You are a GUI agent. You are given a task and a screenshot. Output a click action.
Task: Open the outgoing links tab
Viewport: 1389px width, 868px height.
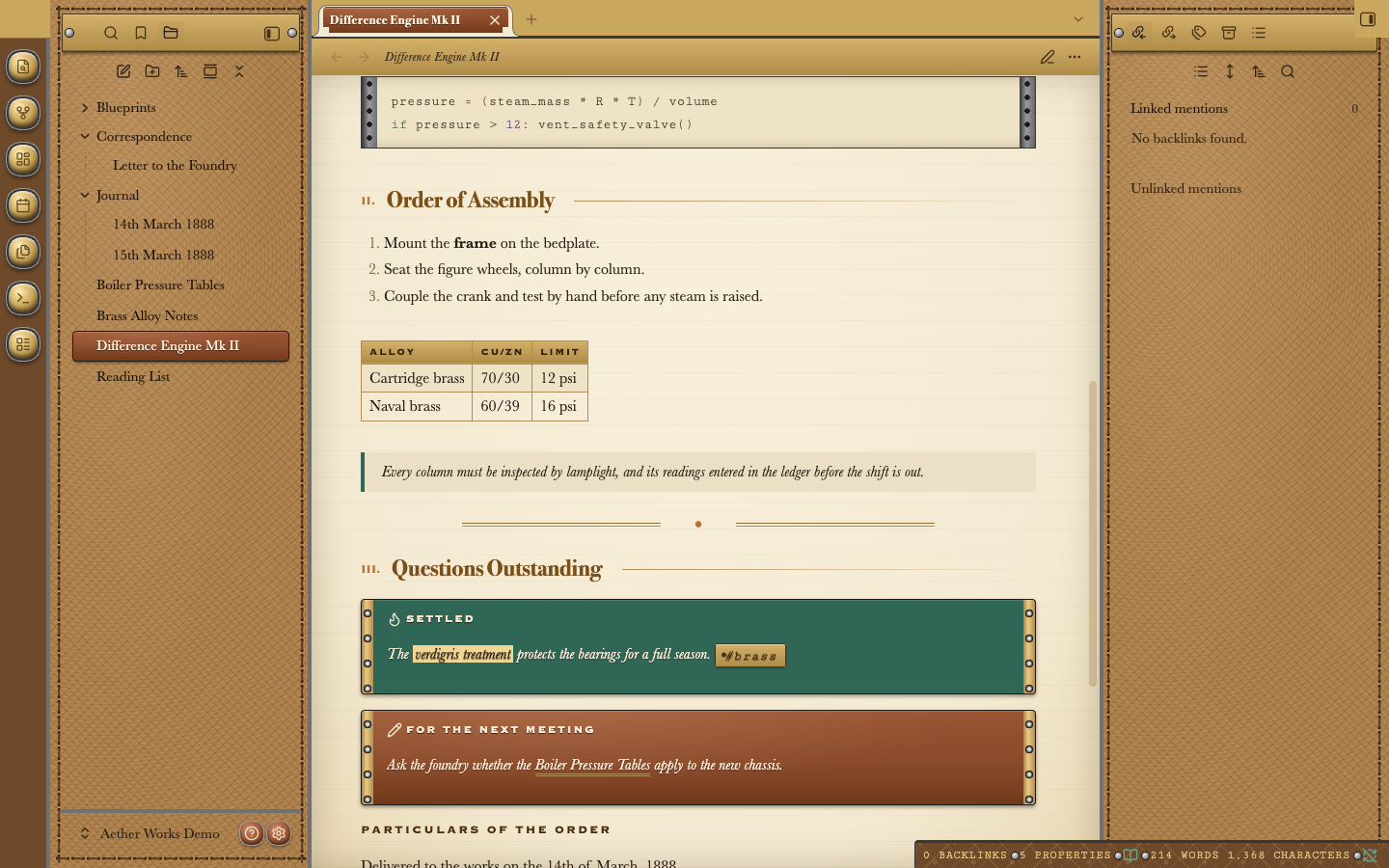click(x=1169, y=33)
